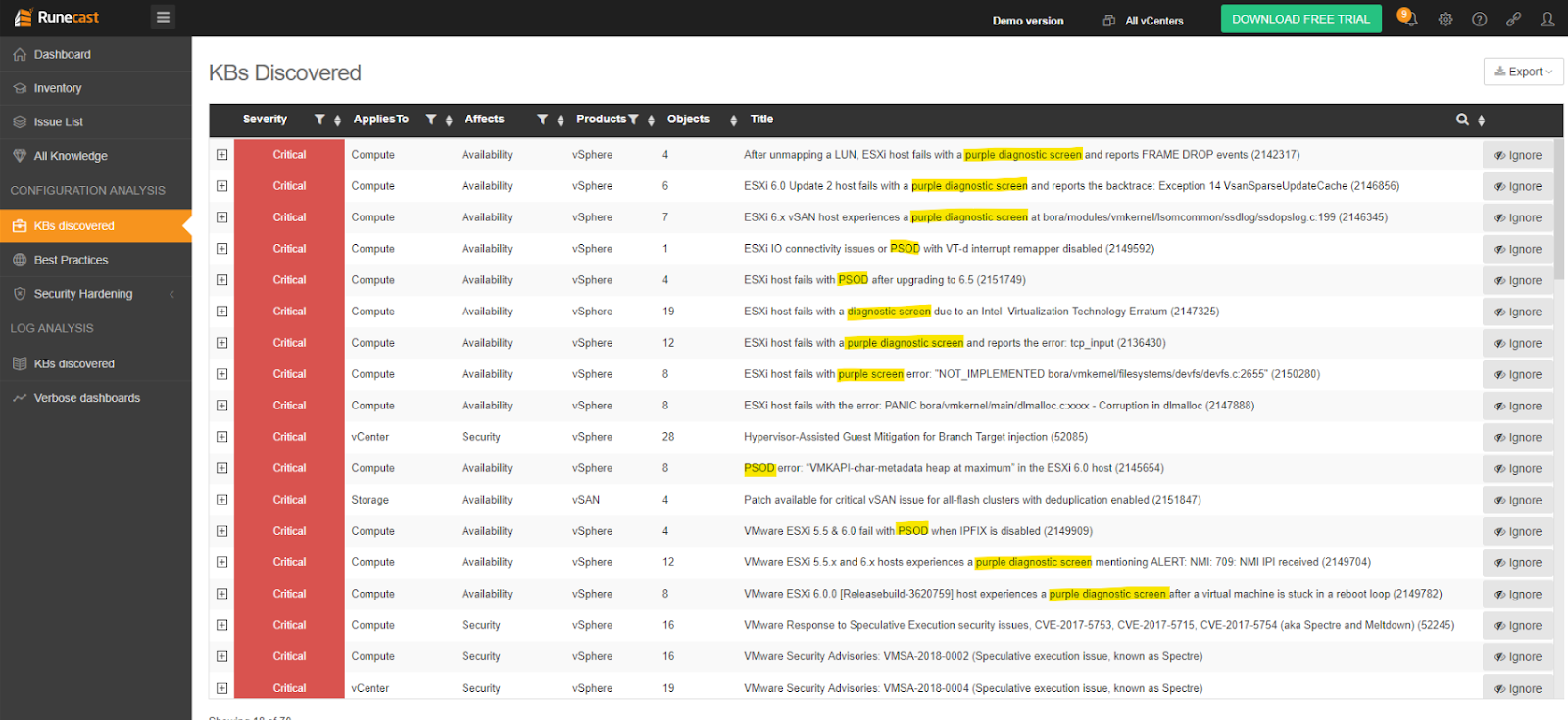Open the user profile icon

[1547, 20]
